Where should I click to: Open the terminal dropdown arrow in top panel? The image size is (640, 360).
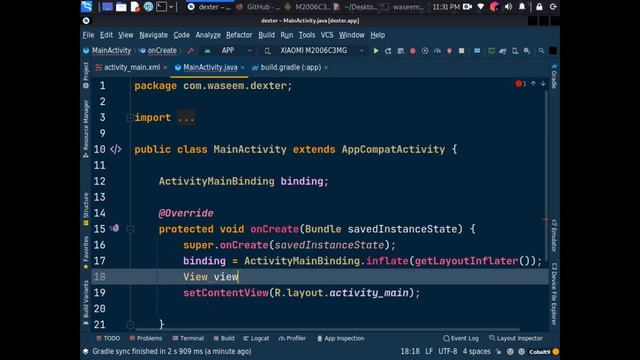tap(171, 7)
